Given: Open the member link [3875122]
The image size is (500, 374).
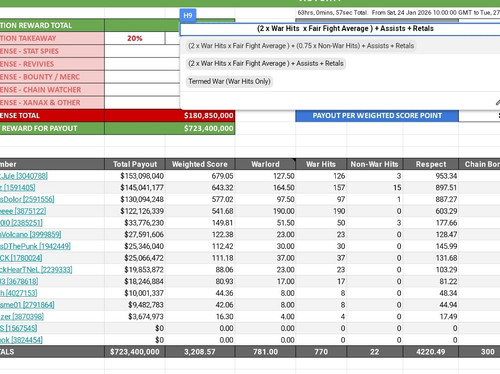Looking at the screenshot, I should pyautogui.click(x=23, y=211).
